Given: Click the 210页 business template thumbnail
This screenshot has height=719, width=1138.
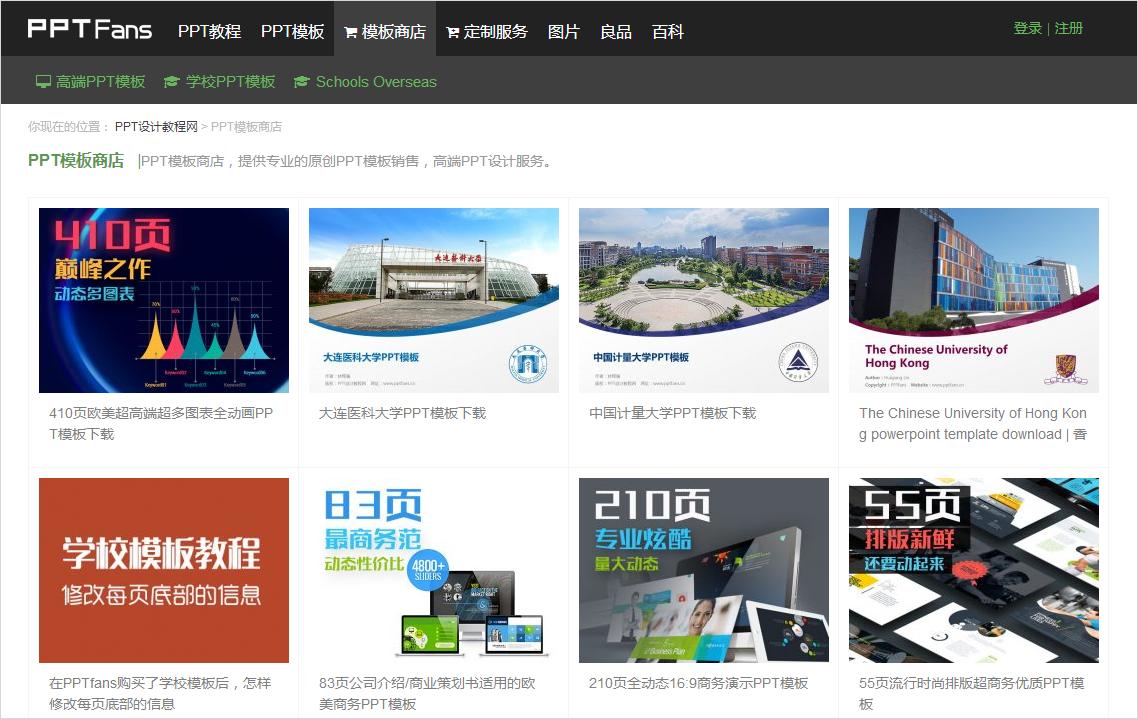Looking at the screenshot, I should pyautogui.click(x=703, y=570).
